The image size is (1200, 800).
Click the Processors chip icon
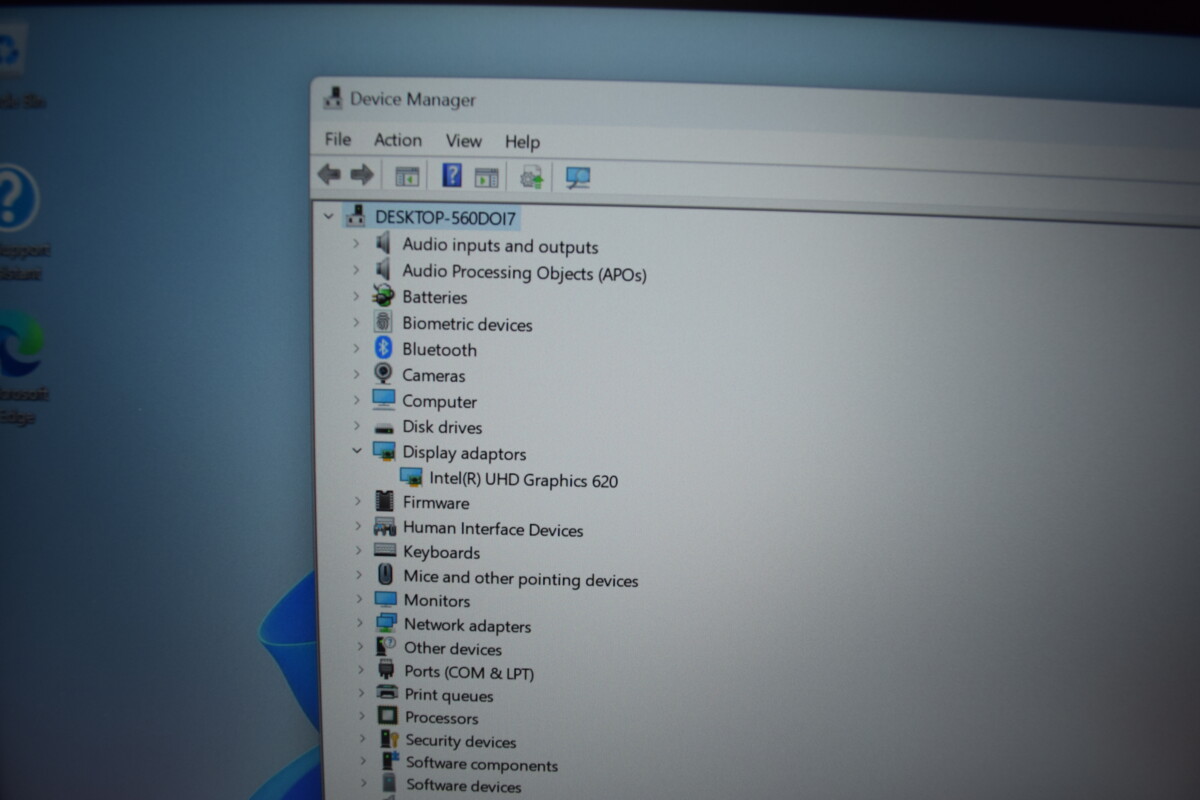click(388, 716)
